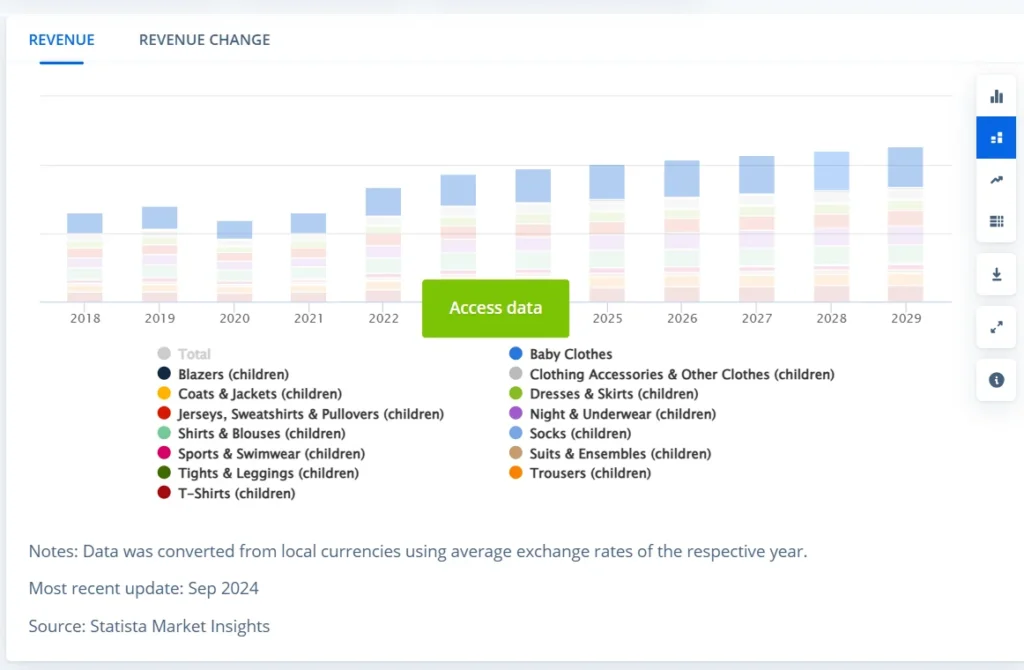
Task: Click the Access data button
Action: tap(495, 308)
